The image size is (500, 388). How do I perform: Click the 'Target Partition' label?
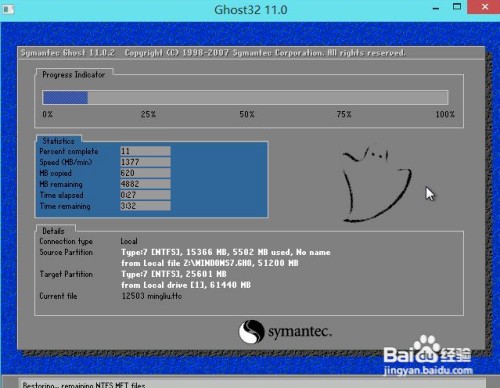pos(66,274)
